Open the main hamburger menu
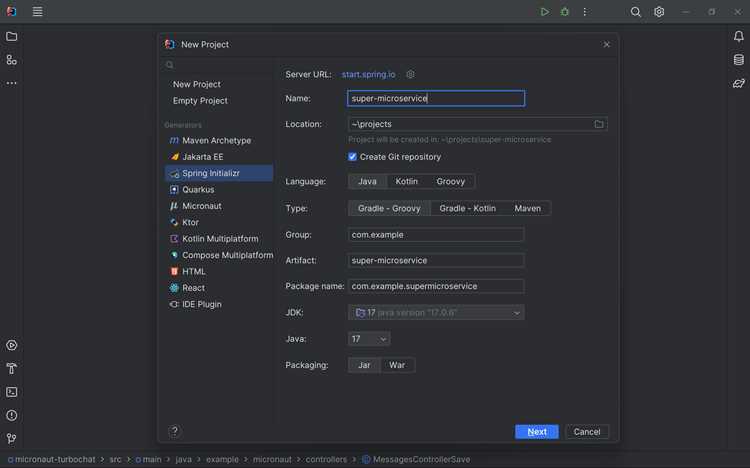750x468 pixels. point(37,11)
